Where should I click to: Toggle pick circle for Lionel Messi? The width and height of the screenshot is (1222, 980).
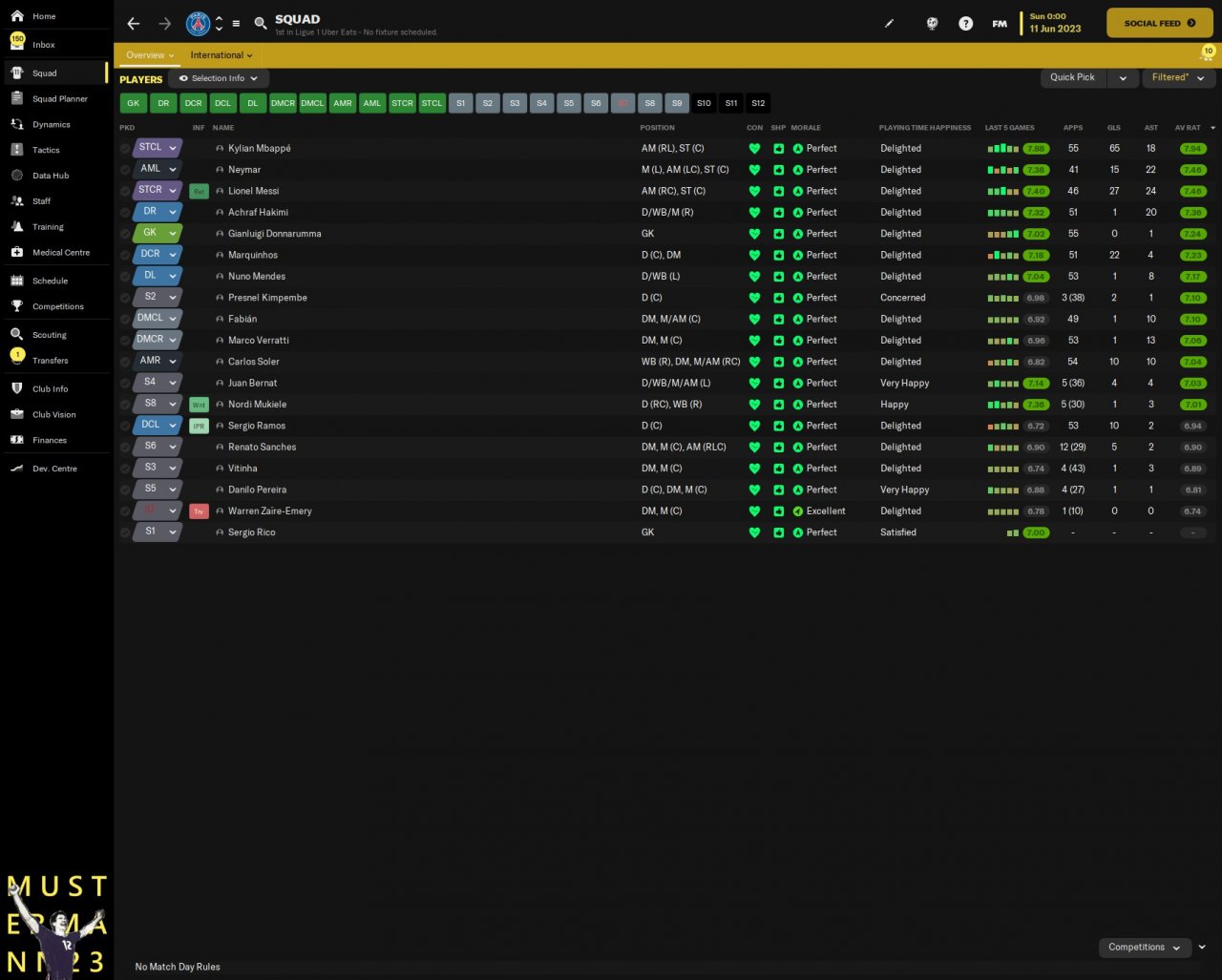[125, 191]
